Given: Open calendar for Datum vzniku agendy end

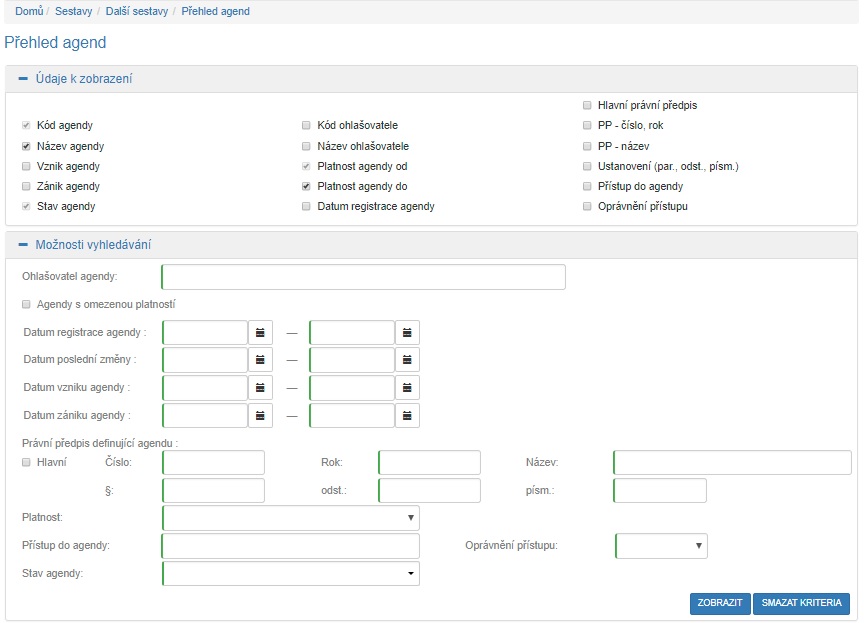Looking at the screenshot, I should point(407,387).
